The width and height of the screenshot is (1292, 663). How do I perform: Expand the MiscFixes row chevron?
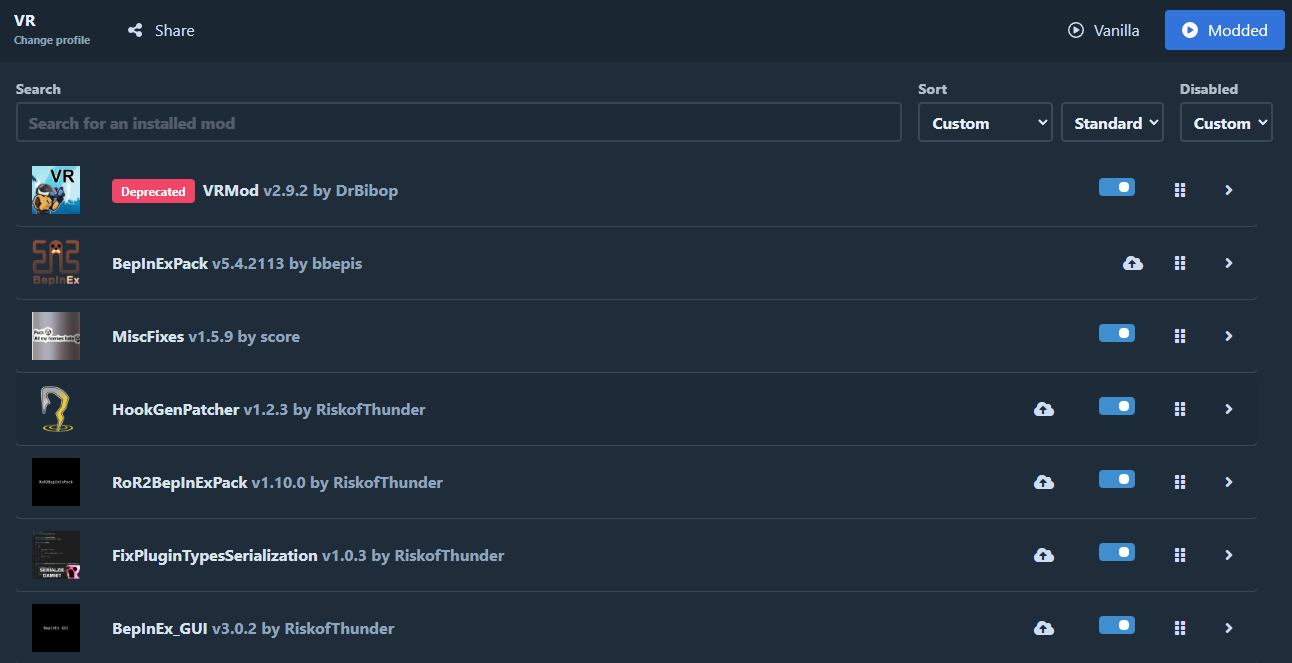click(x=1229, y=336)
